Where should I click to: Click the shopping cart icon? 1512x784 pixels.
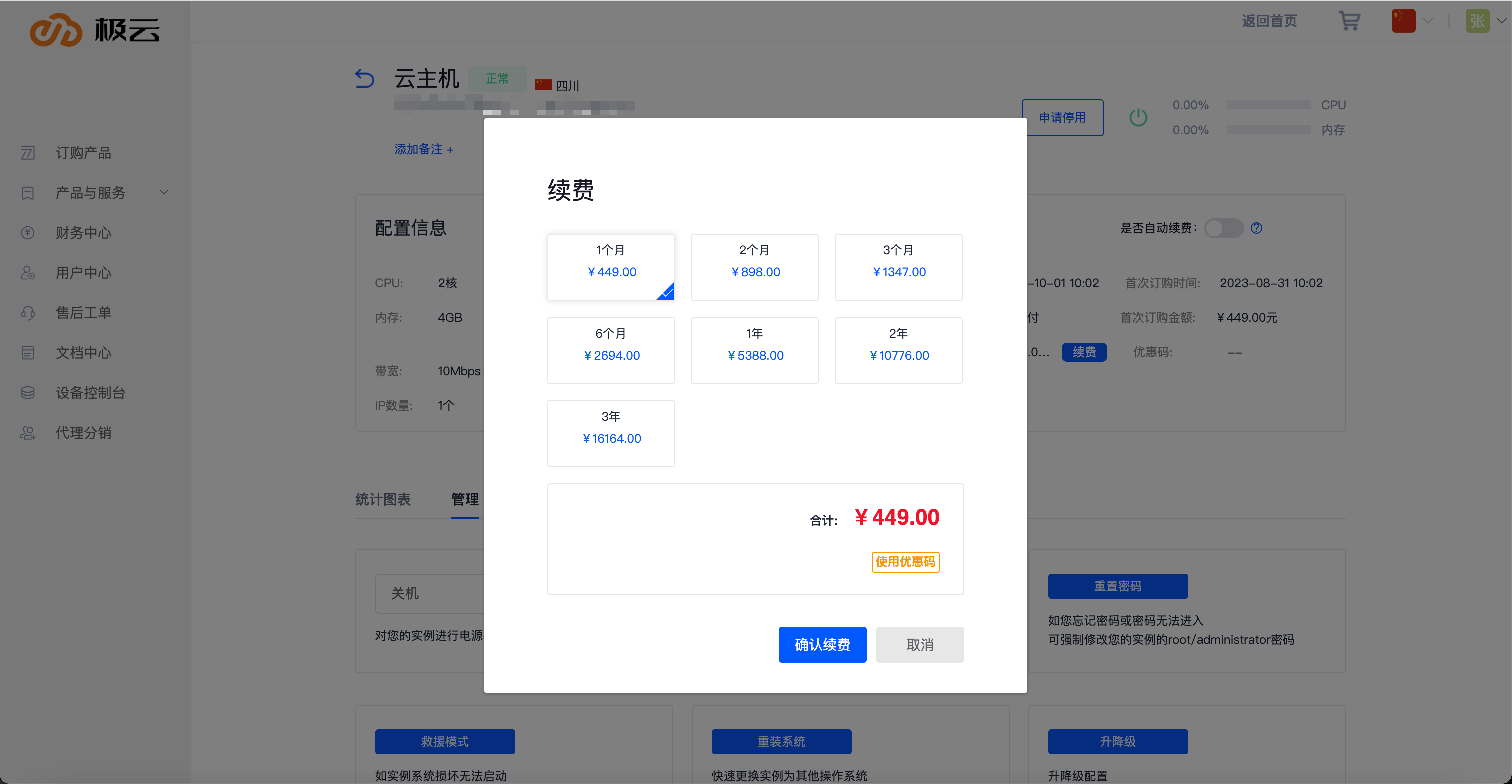click(1349, 21)
